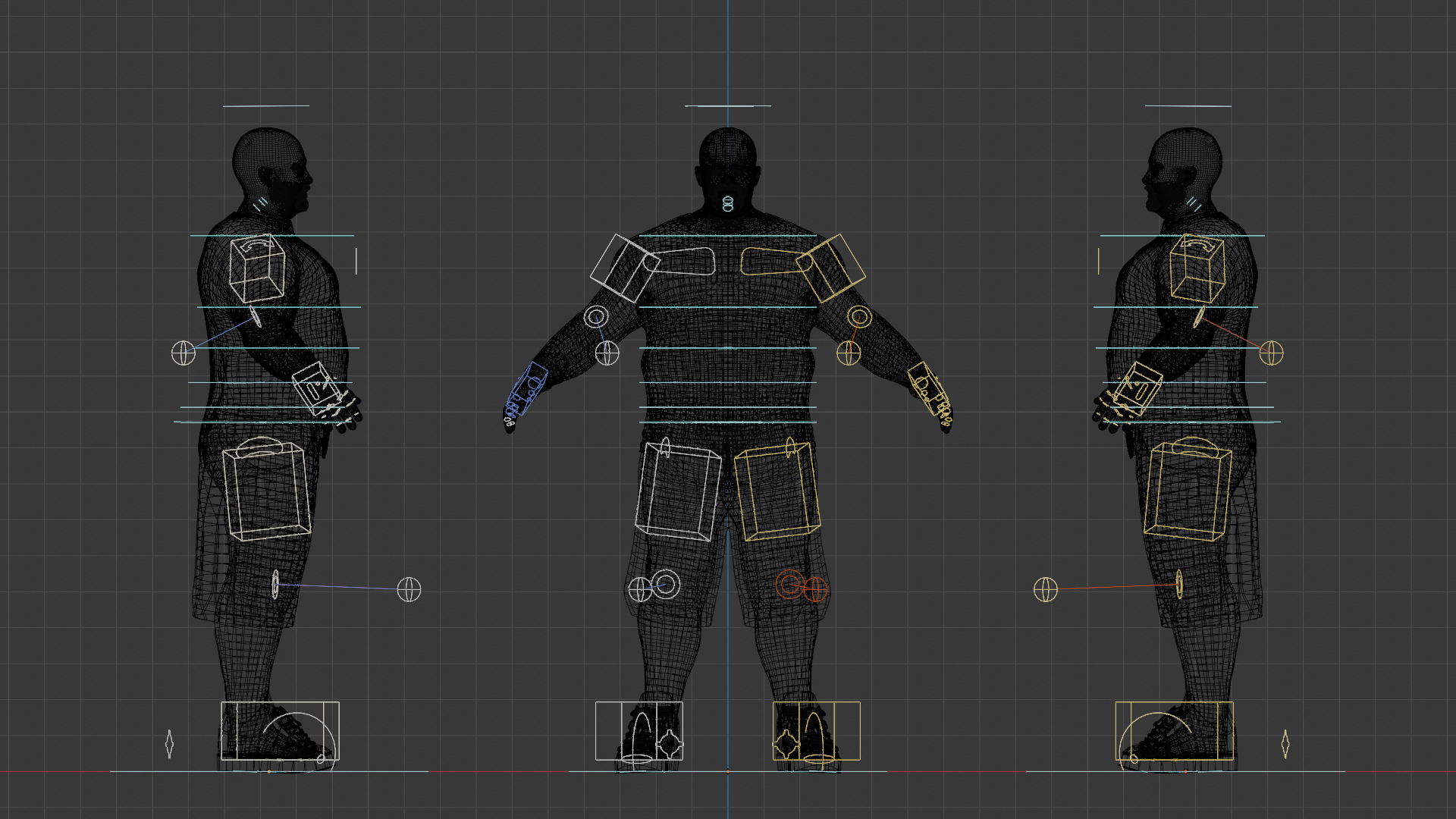Image resolution: width=1456 pixels, height=819 pixels.
Task: Select white cross-shaped foot roll control
Action: (669, 745)
